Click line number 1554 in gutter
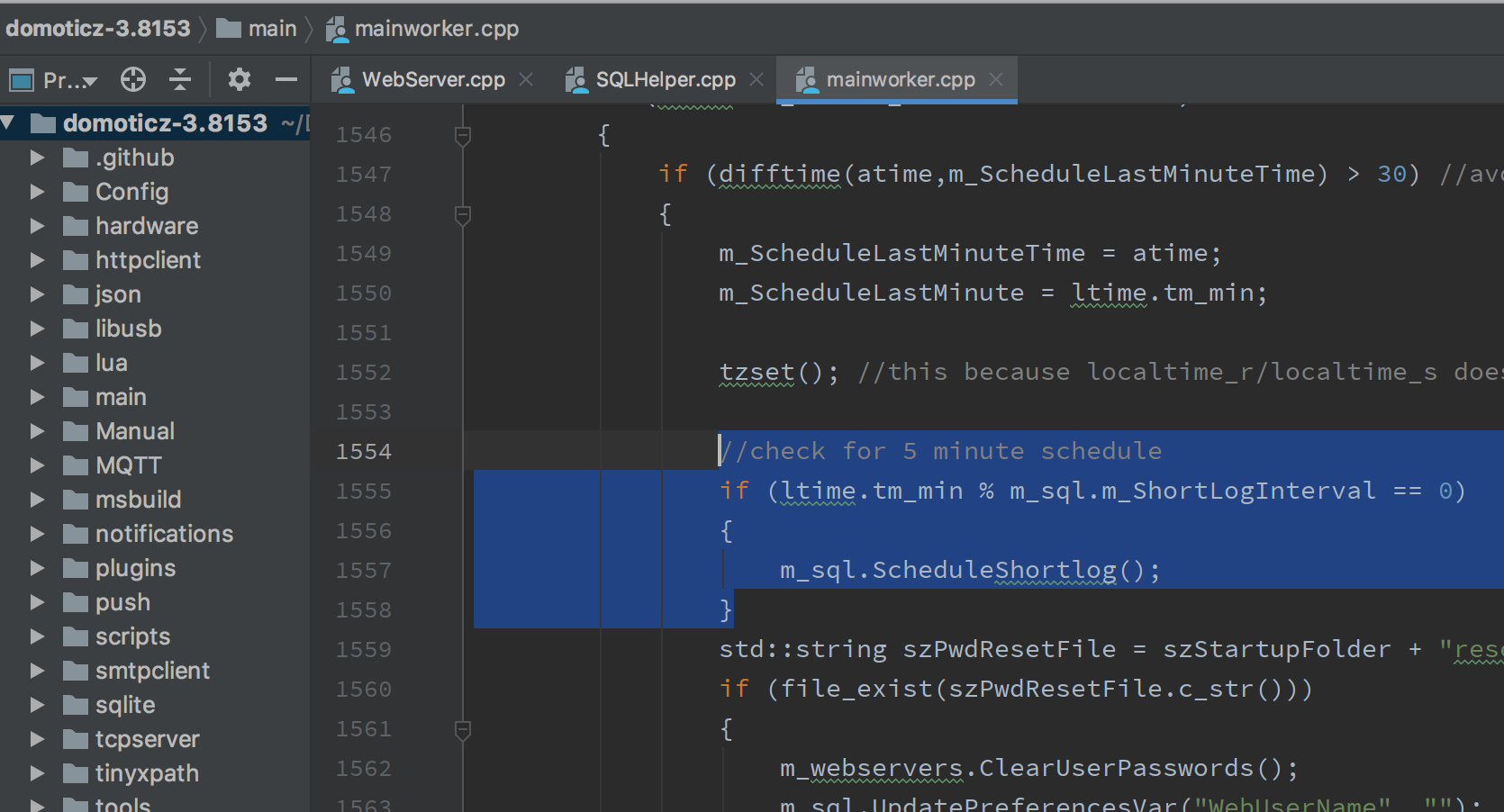The width and height of the screenshot is (1504, 812). tap(364, 451)
